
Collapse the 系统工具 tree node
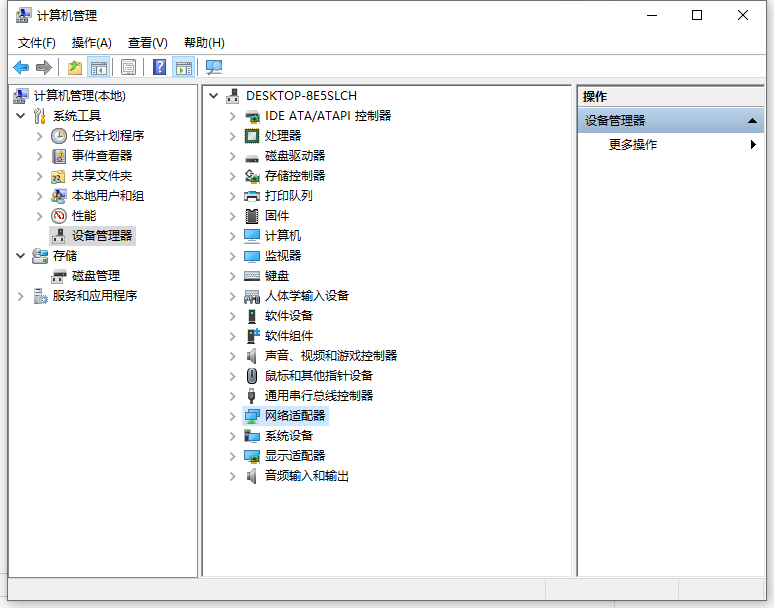pyautogui.click(x=21, y=116)
